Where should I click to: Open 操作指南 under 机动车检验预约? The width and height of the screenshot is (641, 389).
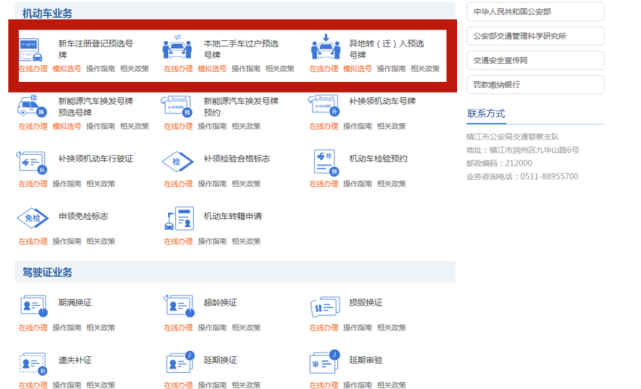357,184
